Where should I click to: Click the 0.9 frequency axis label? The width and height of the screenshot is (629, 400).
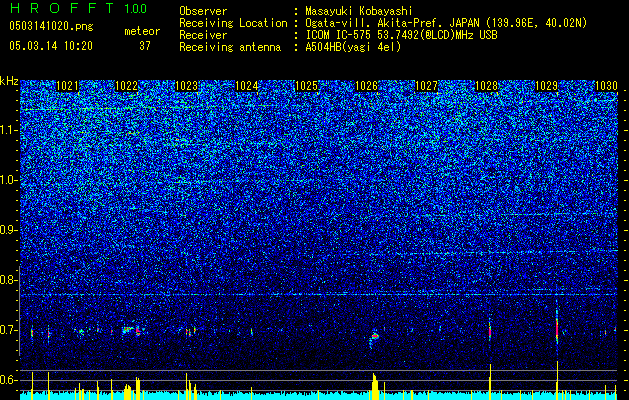pos(9,230)
